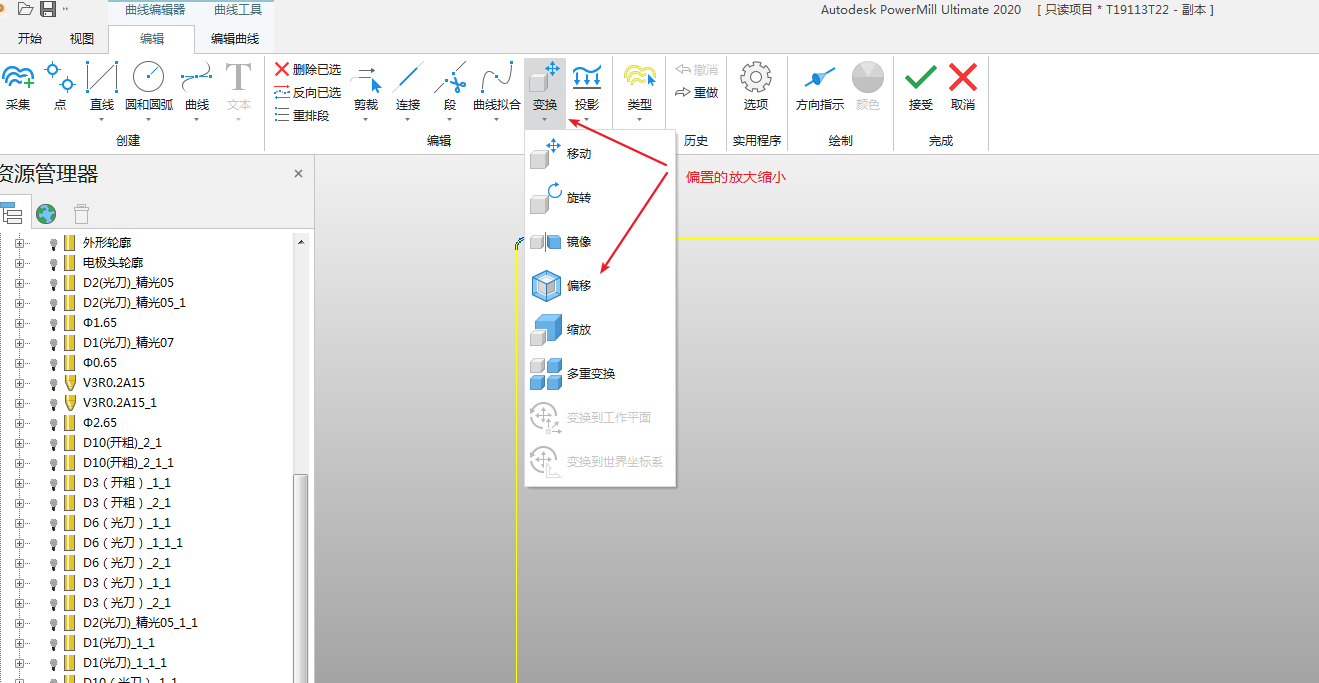Click the 投影 projection icon
This screenshot has width=1319, height=683.
click(587, 78)
